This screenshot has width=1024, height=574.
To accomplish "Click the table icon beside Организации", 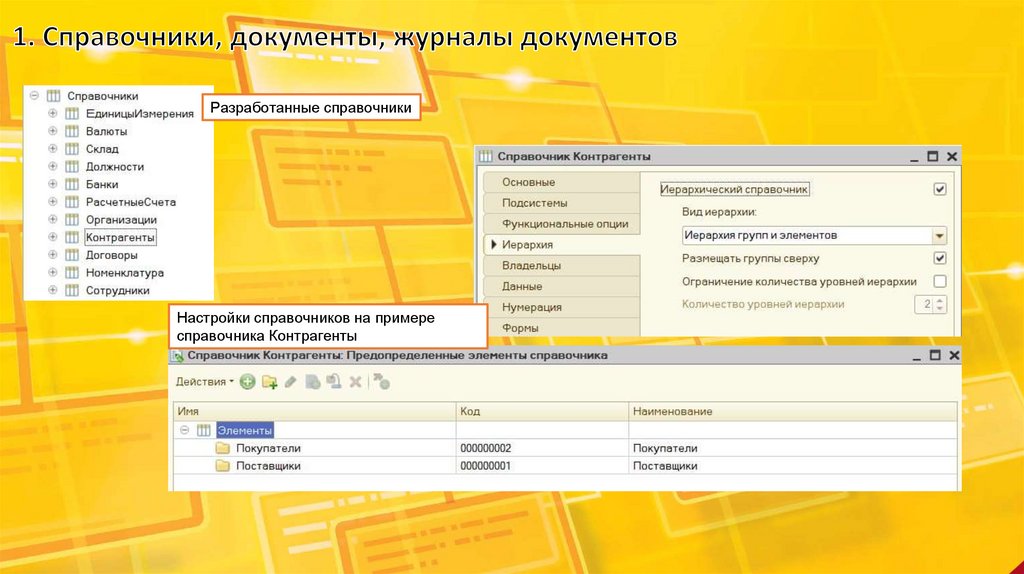I will tap(72, 219).
